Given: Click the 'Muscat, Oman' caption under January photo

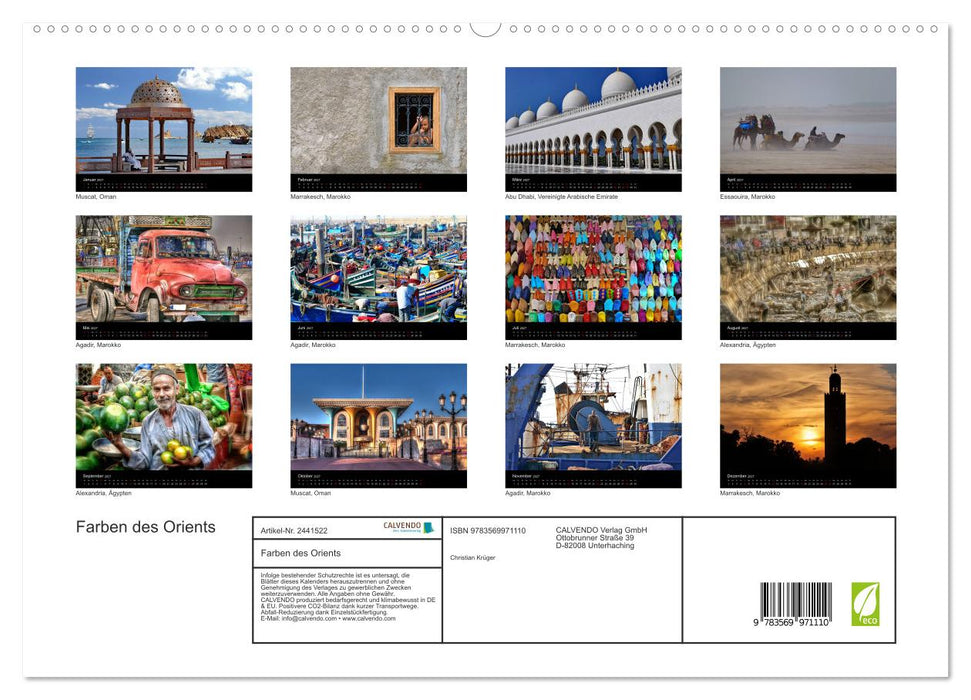Looking at the screenshot, I should 96,197.
